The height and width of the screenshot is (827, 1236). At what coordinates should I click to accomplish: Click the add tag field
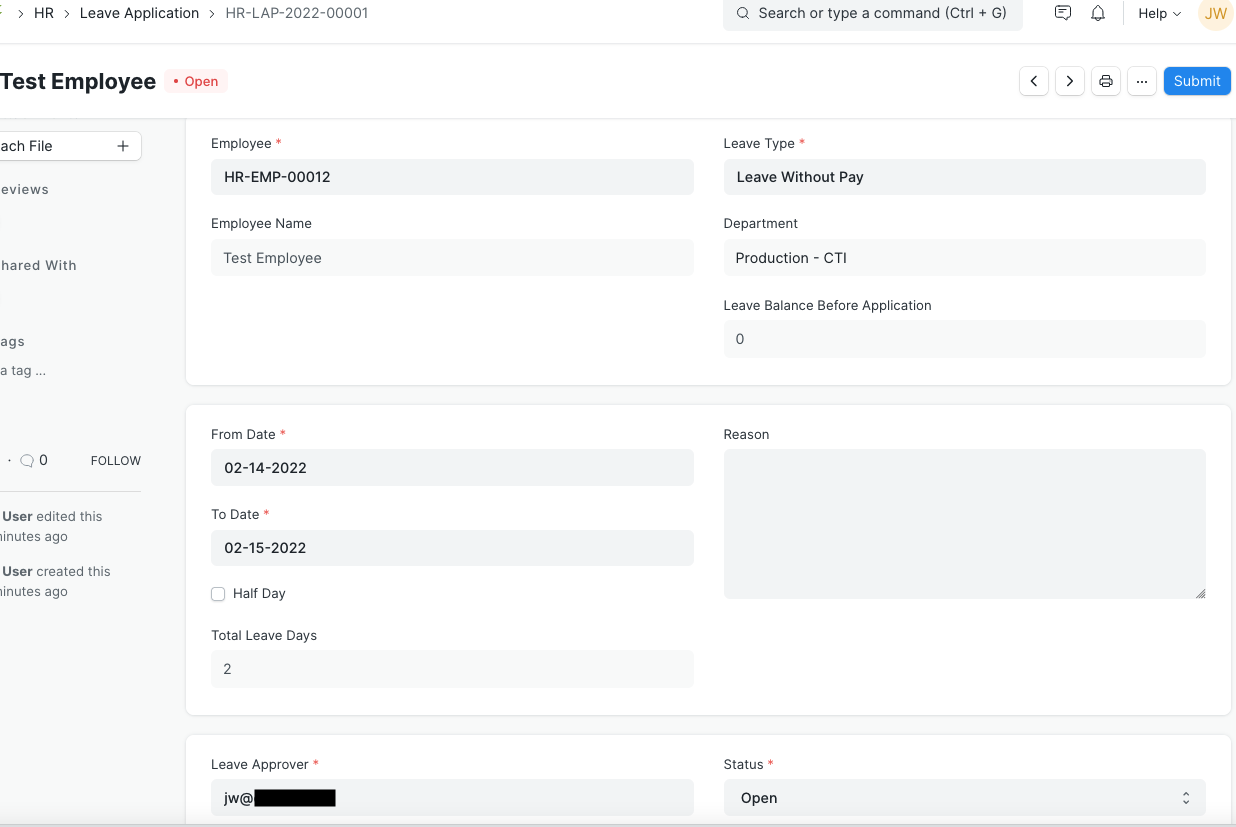pos(30,370)
